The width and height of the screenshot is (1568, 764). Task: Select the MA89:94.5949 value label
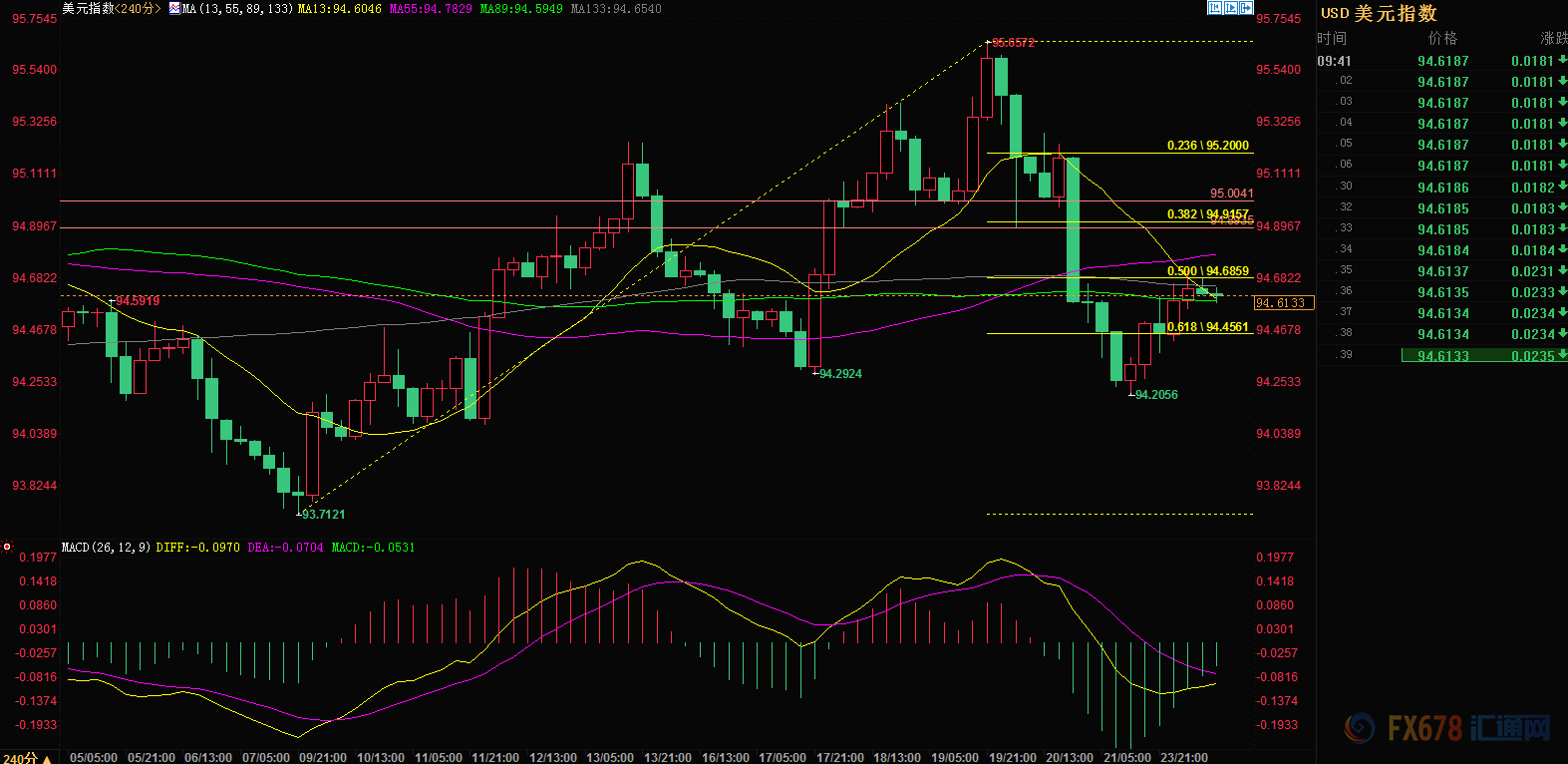(521, 8)
